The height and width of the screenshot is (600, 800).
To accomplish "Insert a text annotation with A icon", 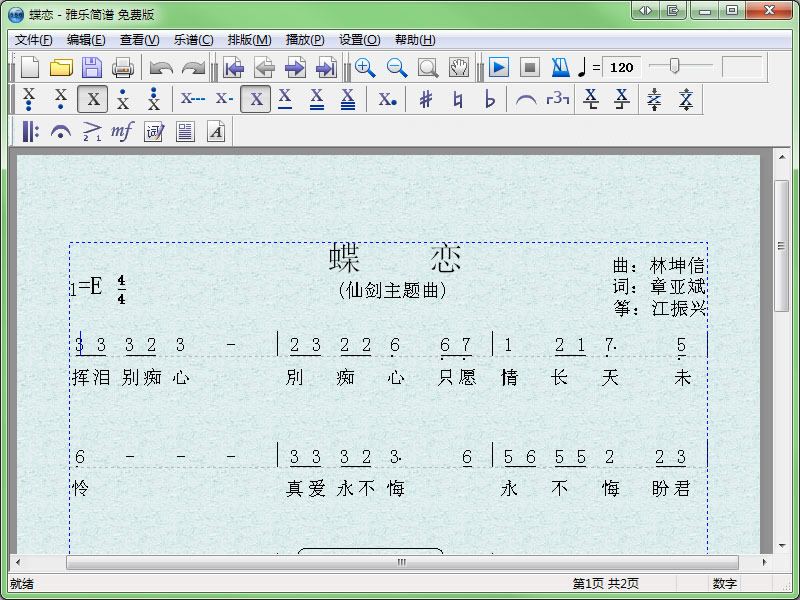I will 216,132.
